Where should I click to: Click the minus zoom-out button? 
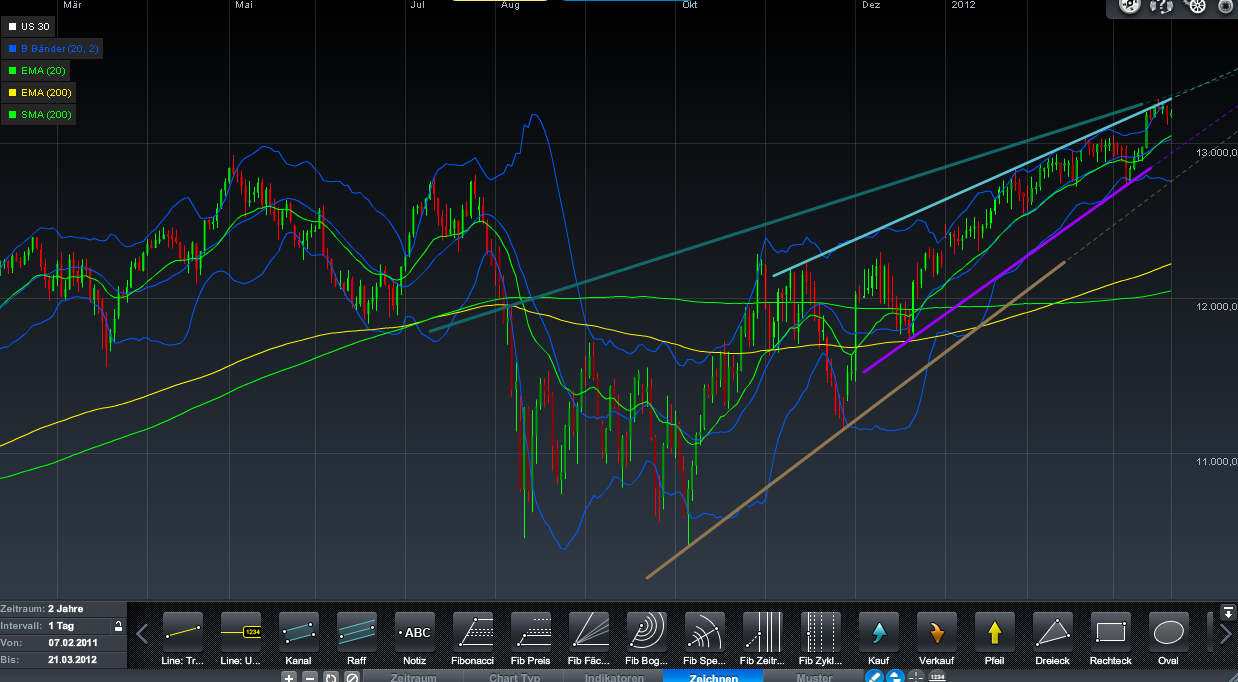tap(310, 677)
